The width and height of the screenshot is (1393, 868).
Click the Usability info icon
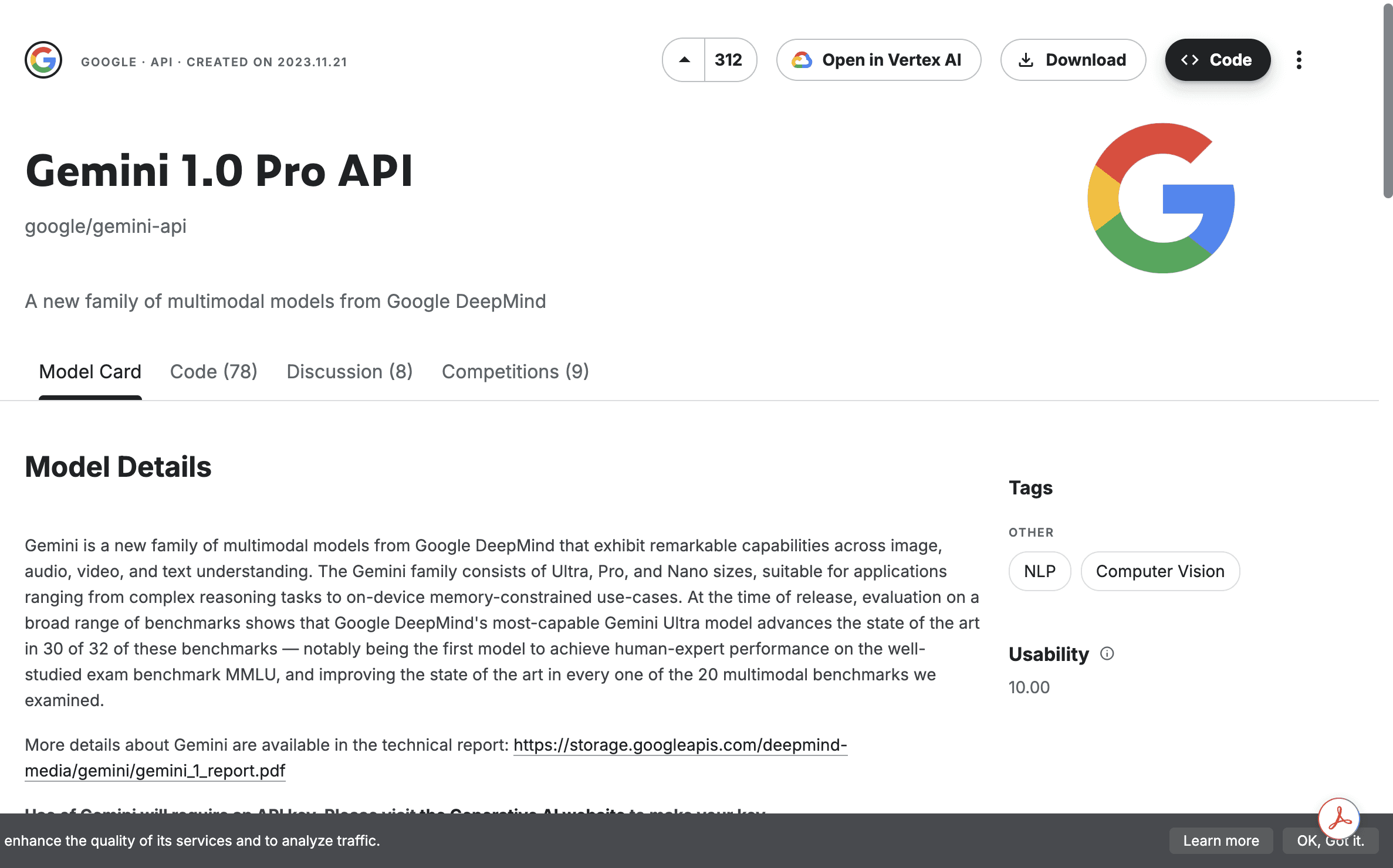(x=1107, y=653)
